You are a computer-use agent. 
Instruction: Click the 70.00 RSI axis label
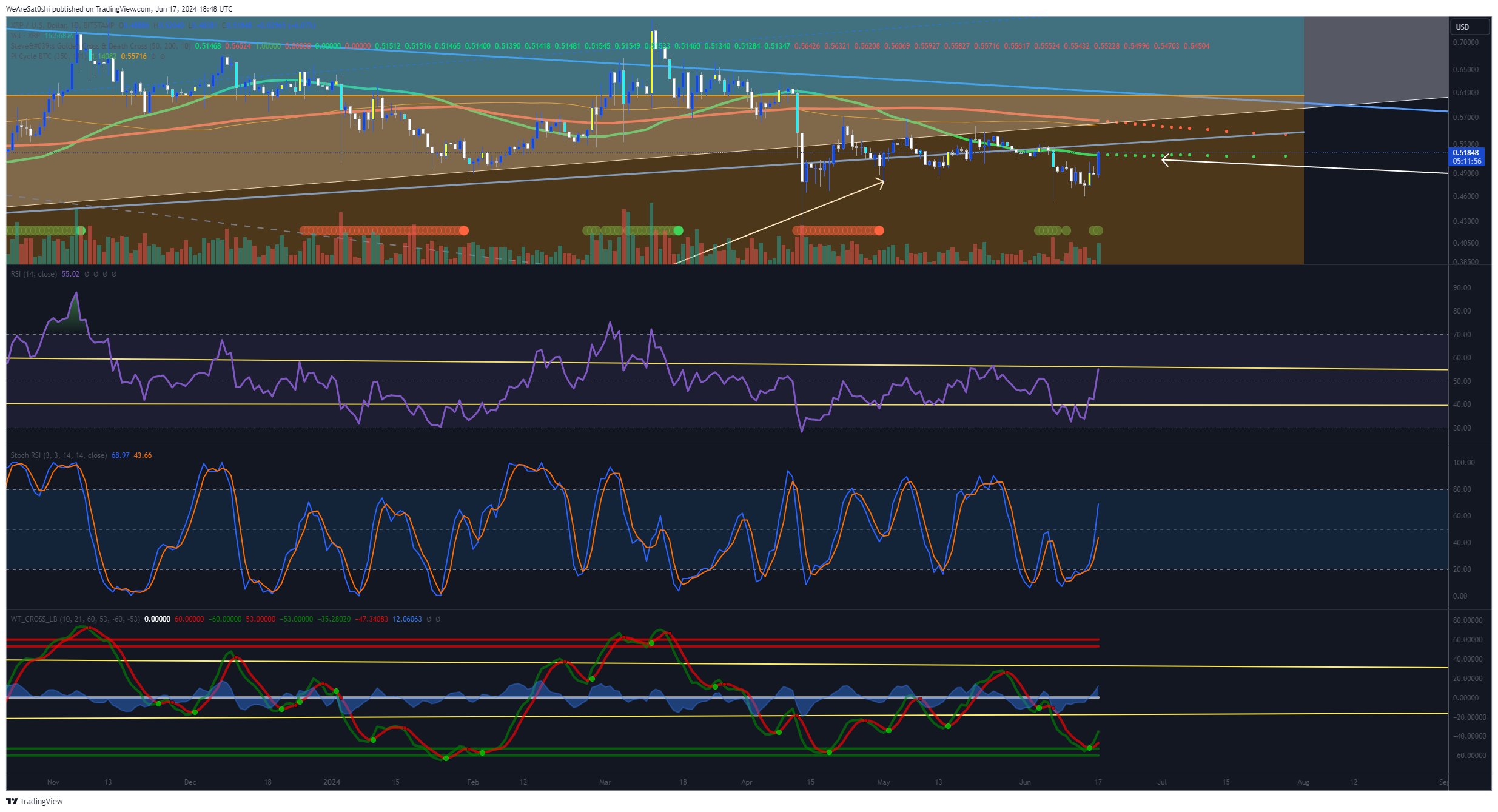(x=1462, y=335)
